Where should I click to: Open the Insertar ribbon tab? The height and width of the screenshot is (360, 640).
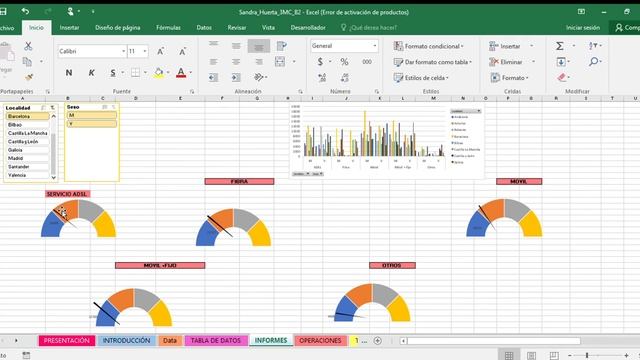coord(69,28)
